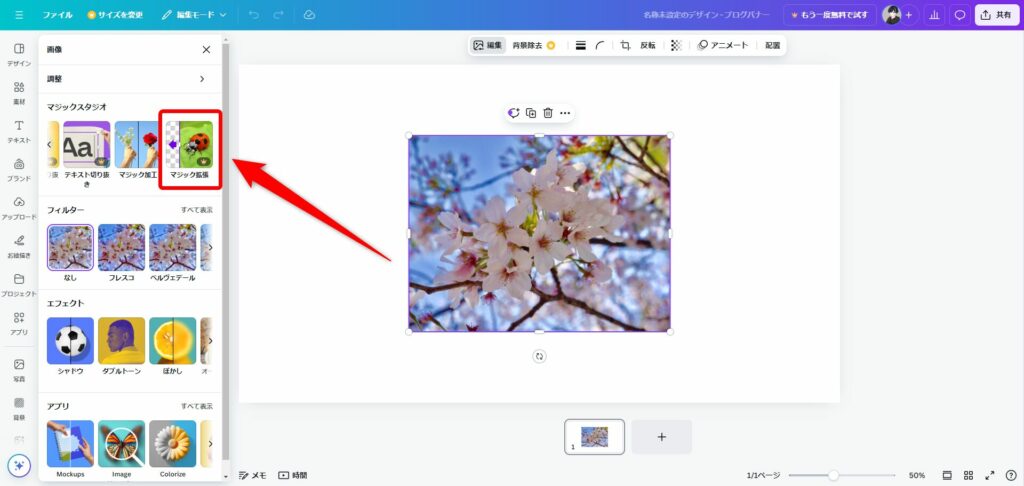
Task: Show all apps with すべて表示
Action: (x=197, y=406)
